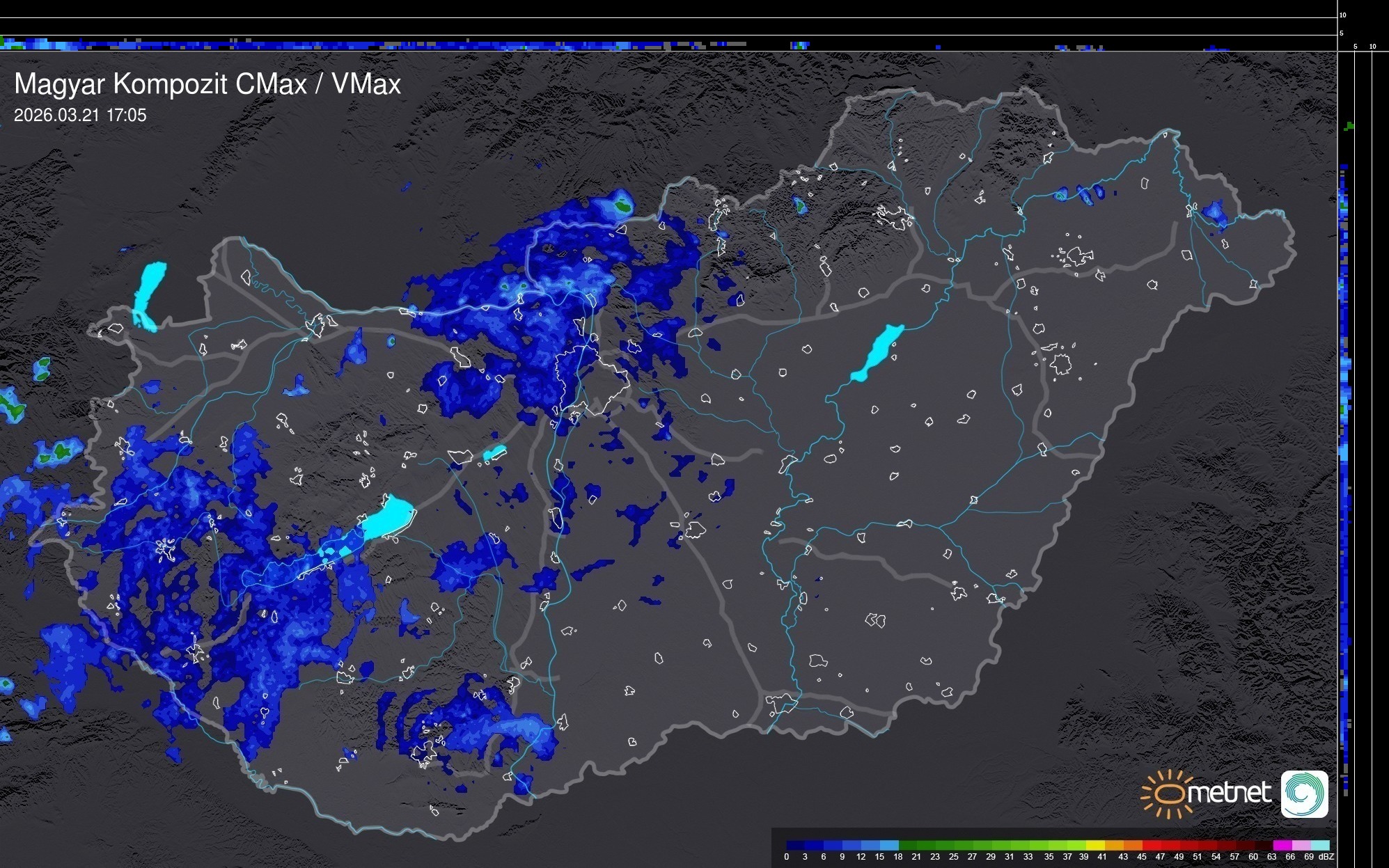This screenshot has width=1389, height=868.
Task: Click the top vertical profile strip
Action: 668,45
